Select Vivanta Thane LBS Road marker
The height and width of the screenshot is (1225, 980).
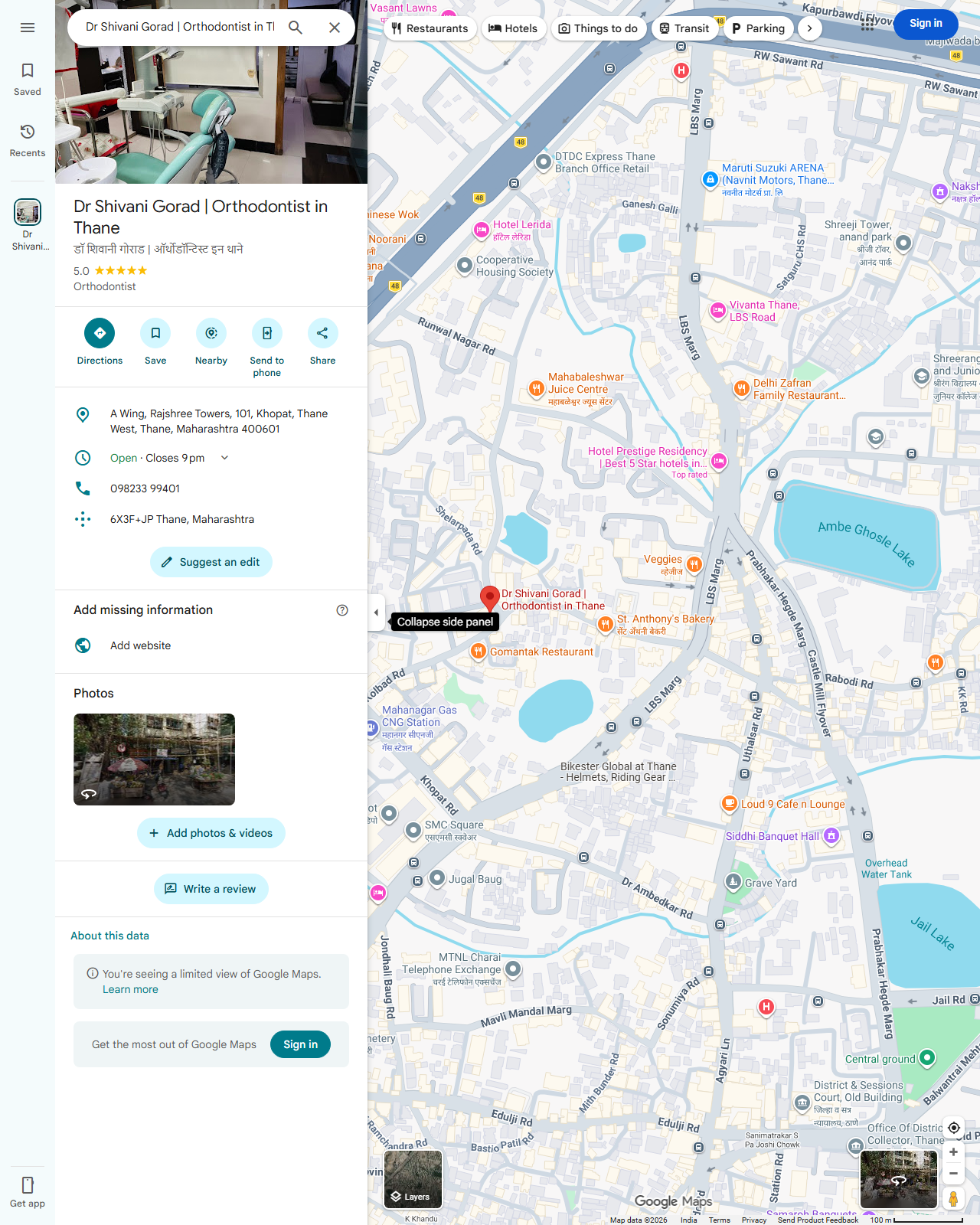click(x=717, y=310)
